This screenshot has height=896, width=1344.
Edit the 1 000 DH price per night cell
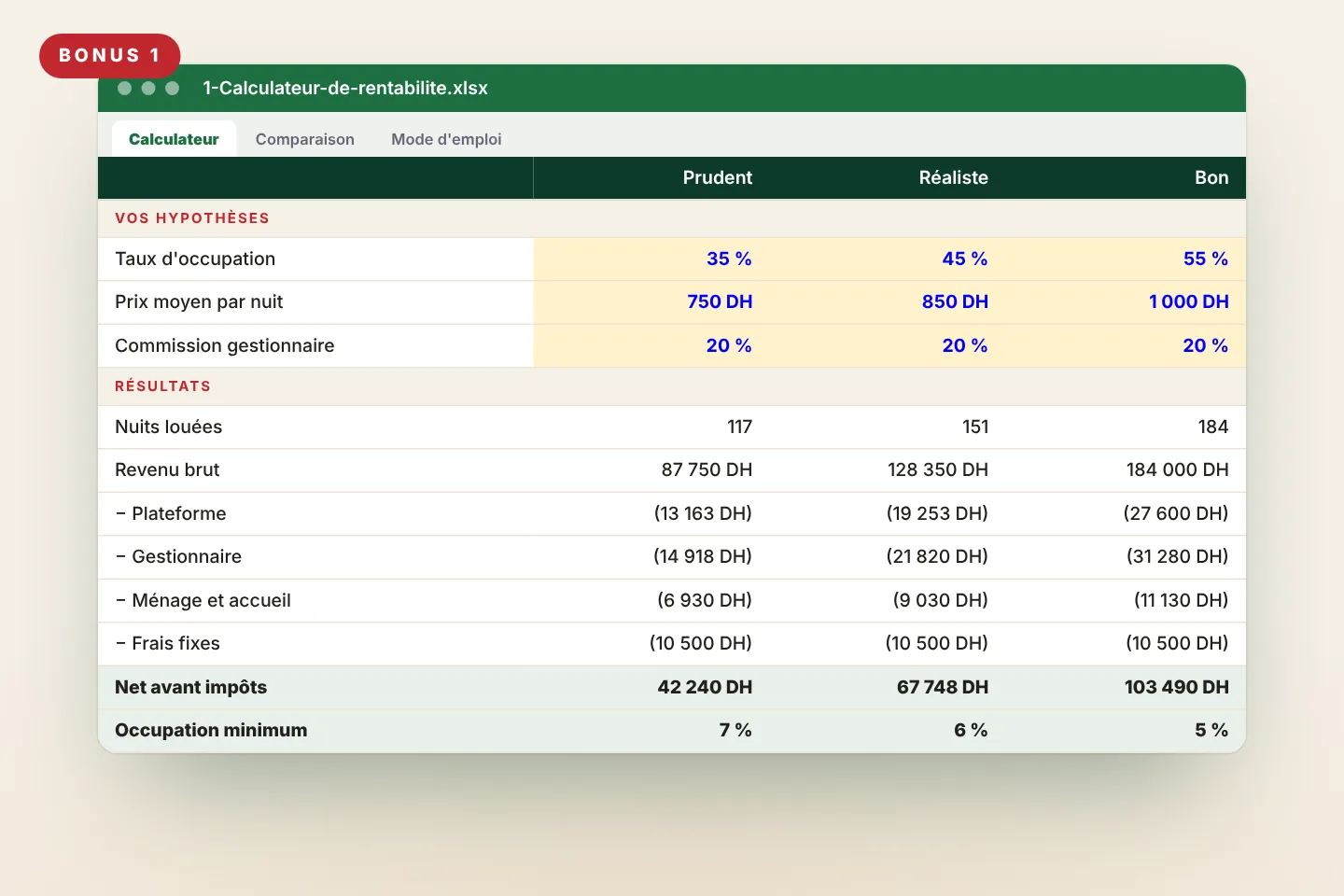(x=1126, y=302)
